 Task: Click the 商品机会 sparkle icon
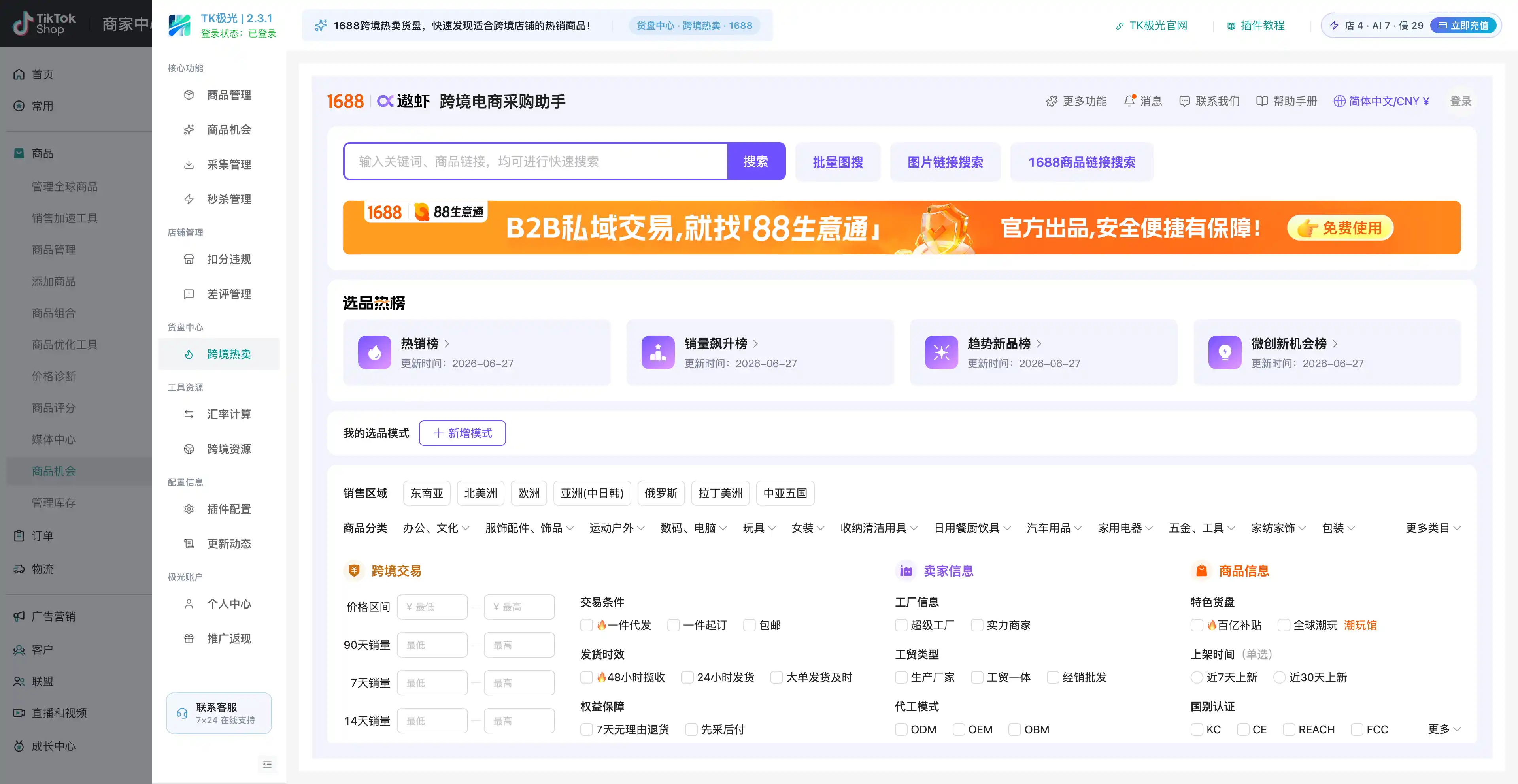point(189,130)
